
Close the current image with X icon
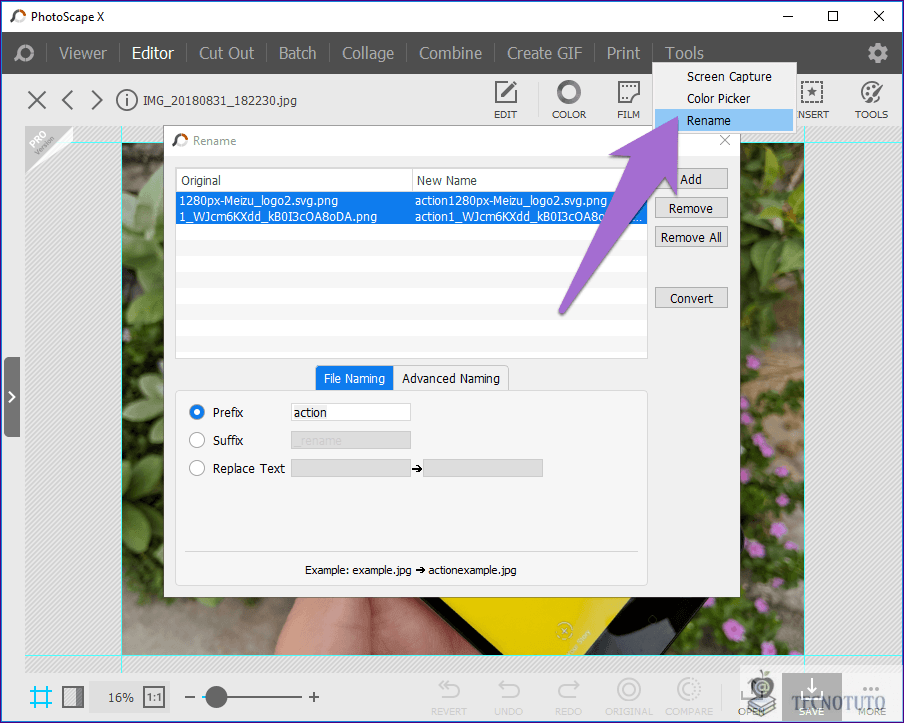pos(37,100)
